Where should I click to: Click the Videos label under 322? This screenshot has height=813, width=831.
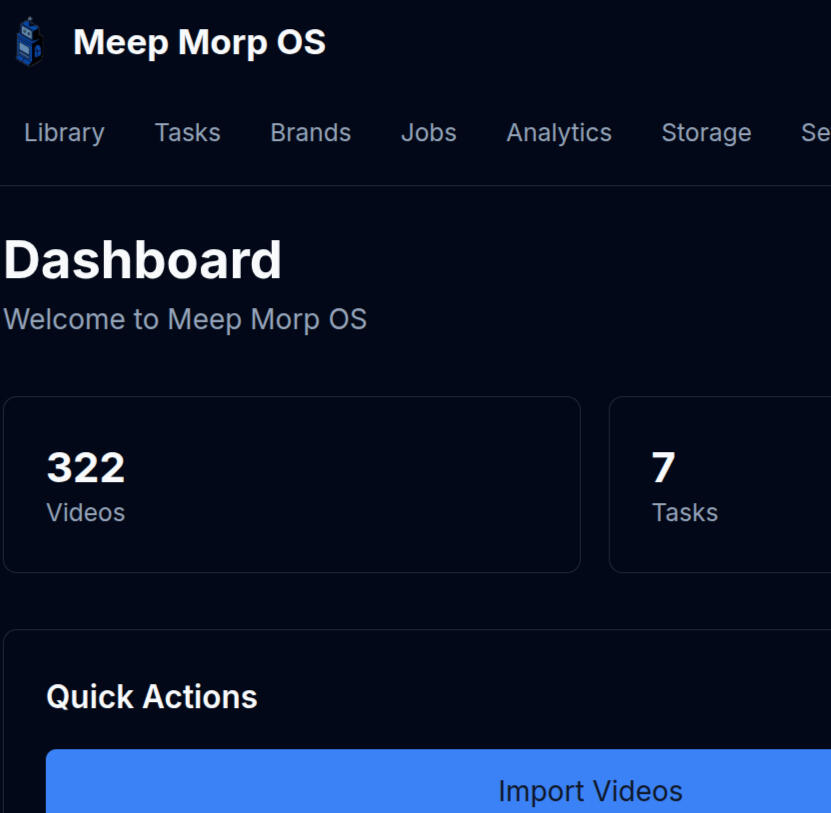coord(86,513)
